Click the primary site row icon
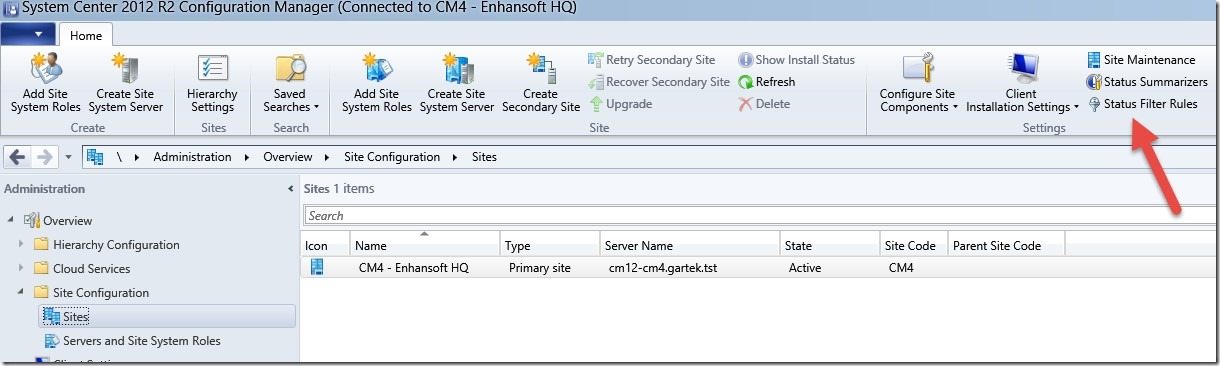 click(316, 267)
